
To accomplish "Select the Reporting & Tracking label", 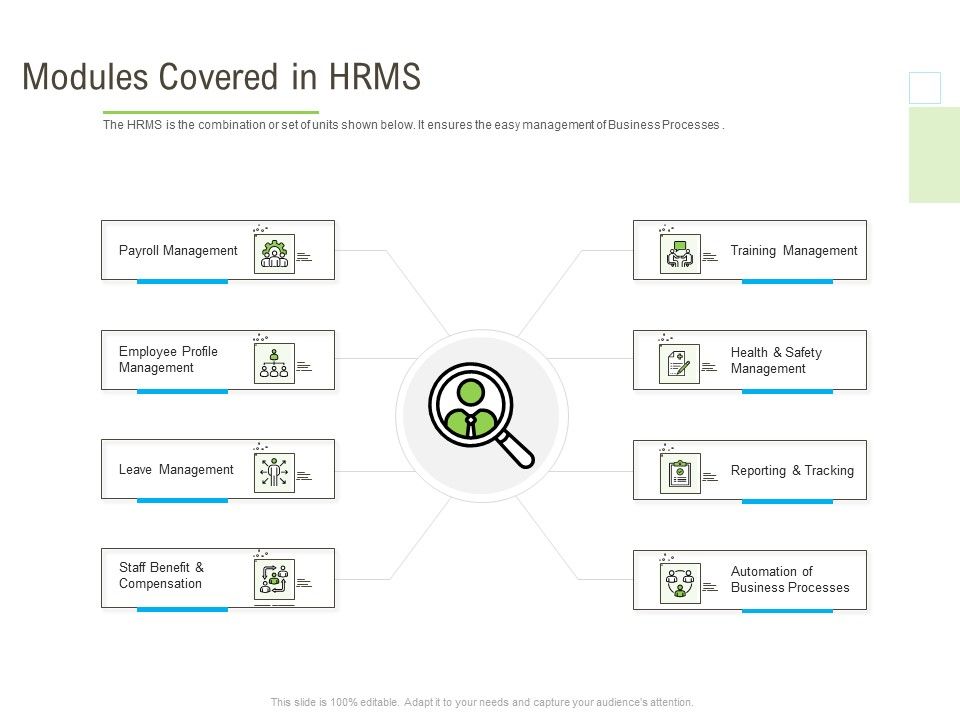I will pyautogui.click(x=792, y=471).
